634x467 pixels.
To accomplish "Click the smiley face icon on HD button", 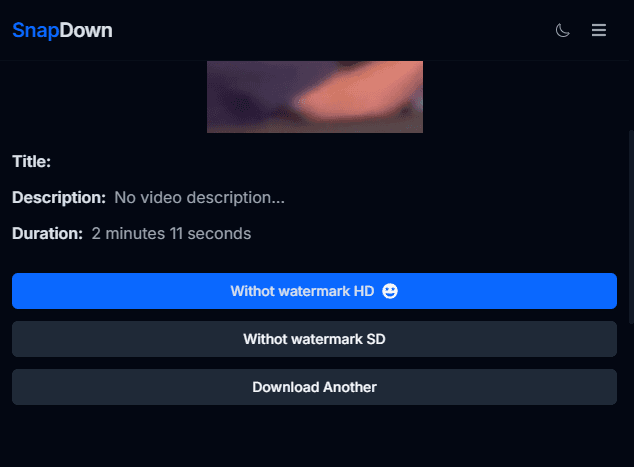I will click(x=390, y=291).
